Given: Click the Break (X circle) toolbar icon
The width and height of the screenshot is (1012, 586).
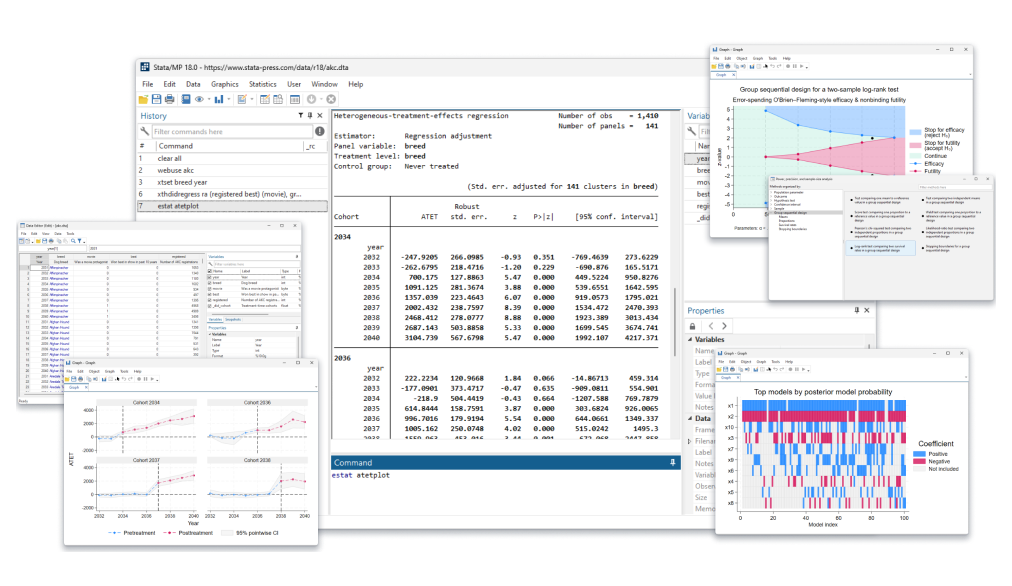Looking at the screenshot, I should click(331, 99).
